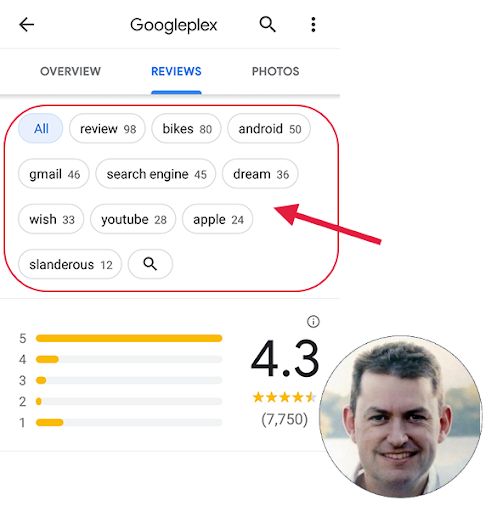
Task: Click the 5-star rating bar
Action: click(129, 338)
